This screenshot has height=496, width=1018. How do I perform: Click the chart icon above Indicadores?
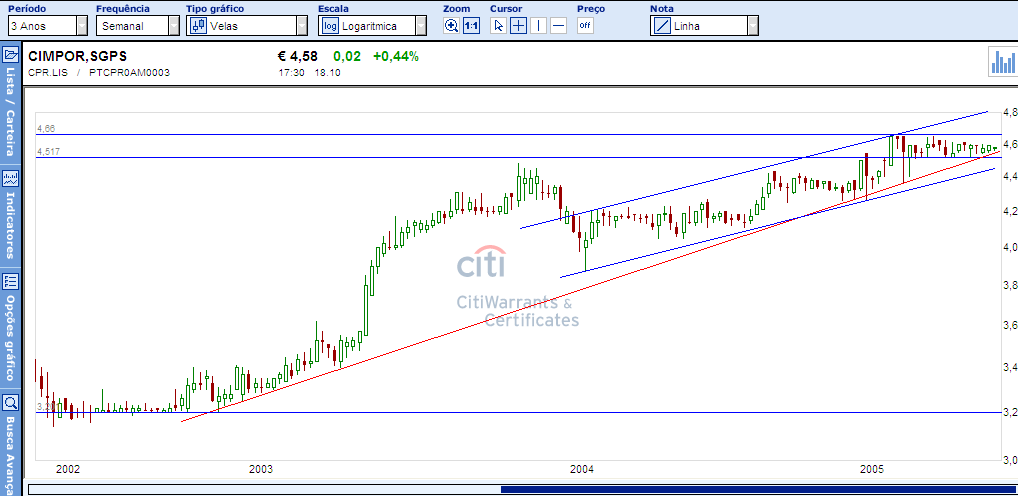click(10, 178)
